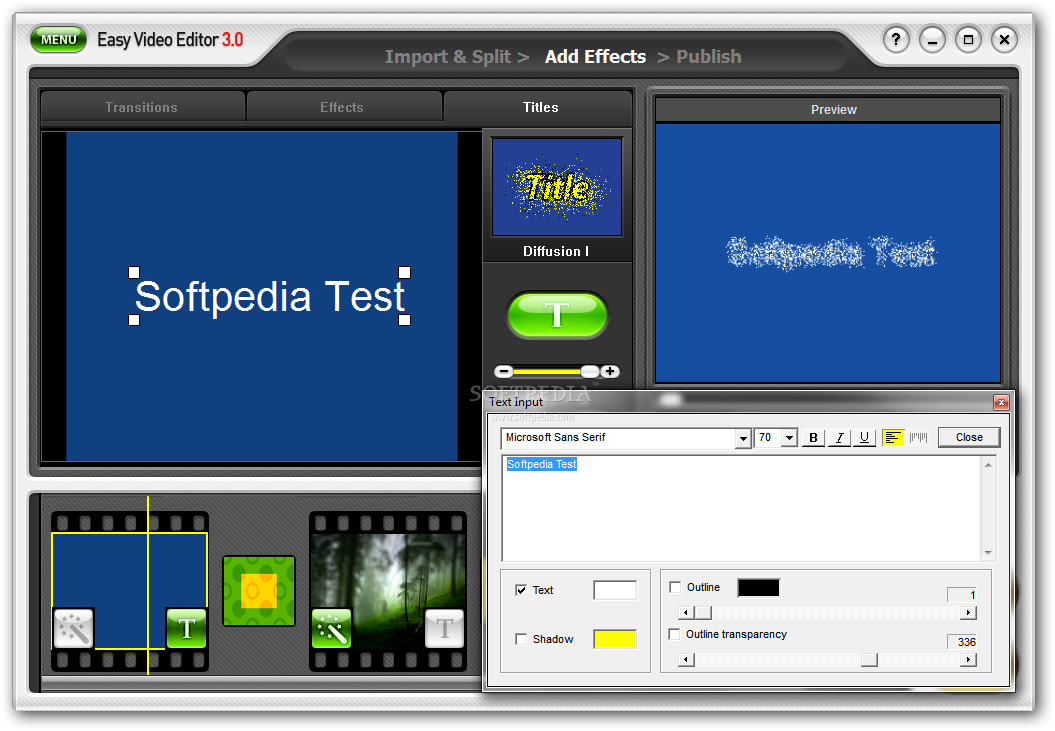Open the green MENU button
Viewport: 1055px width, 731px height.
pos(59,40)
